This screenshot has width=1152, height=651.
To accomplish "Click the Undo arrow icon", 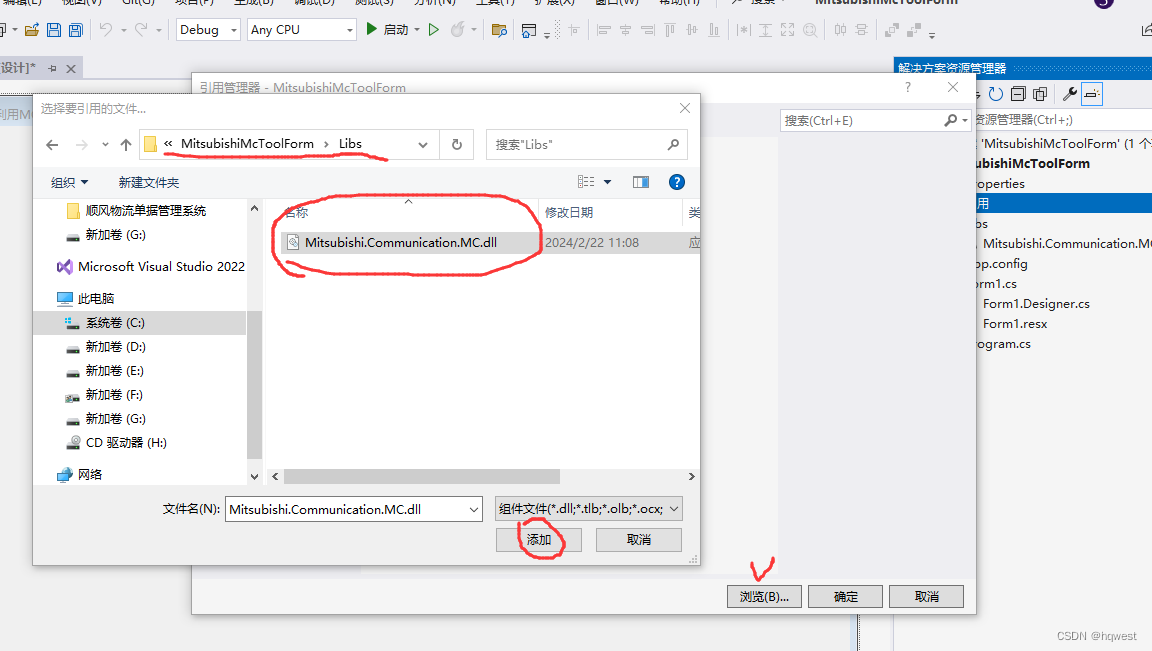I will pyautogui.click(x=107, y=30).
